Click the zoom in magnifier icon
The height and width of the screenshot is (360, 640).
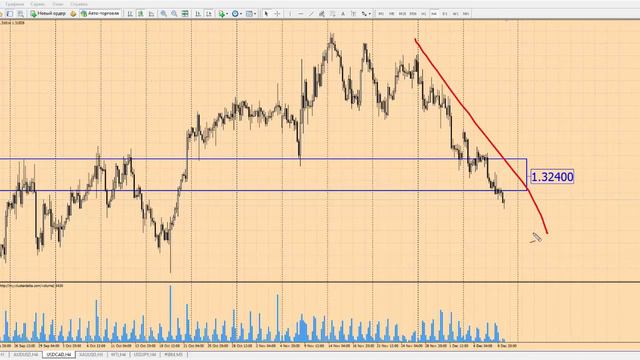click(x=163, y=13)
